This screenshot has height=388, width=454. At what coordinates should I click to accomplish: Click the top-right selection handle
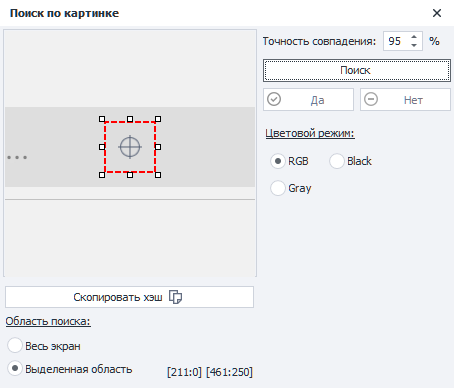(x=158, y=119)
